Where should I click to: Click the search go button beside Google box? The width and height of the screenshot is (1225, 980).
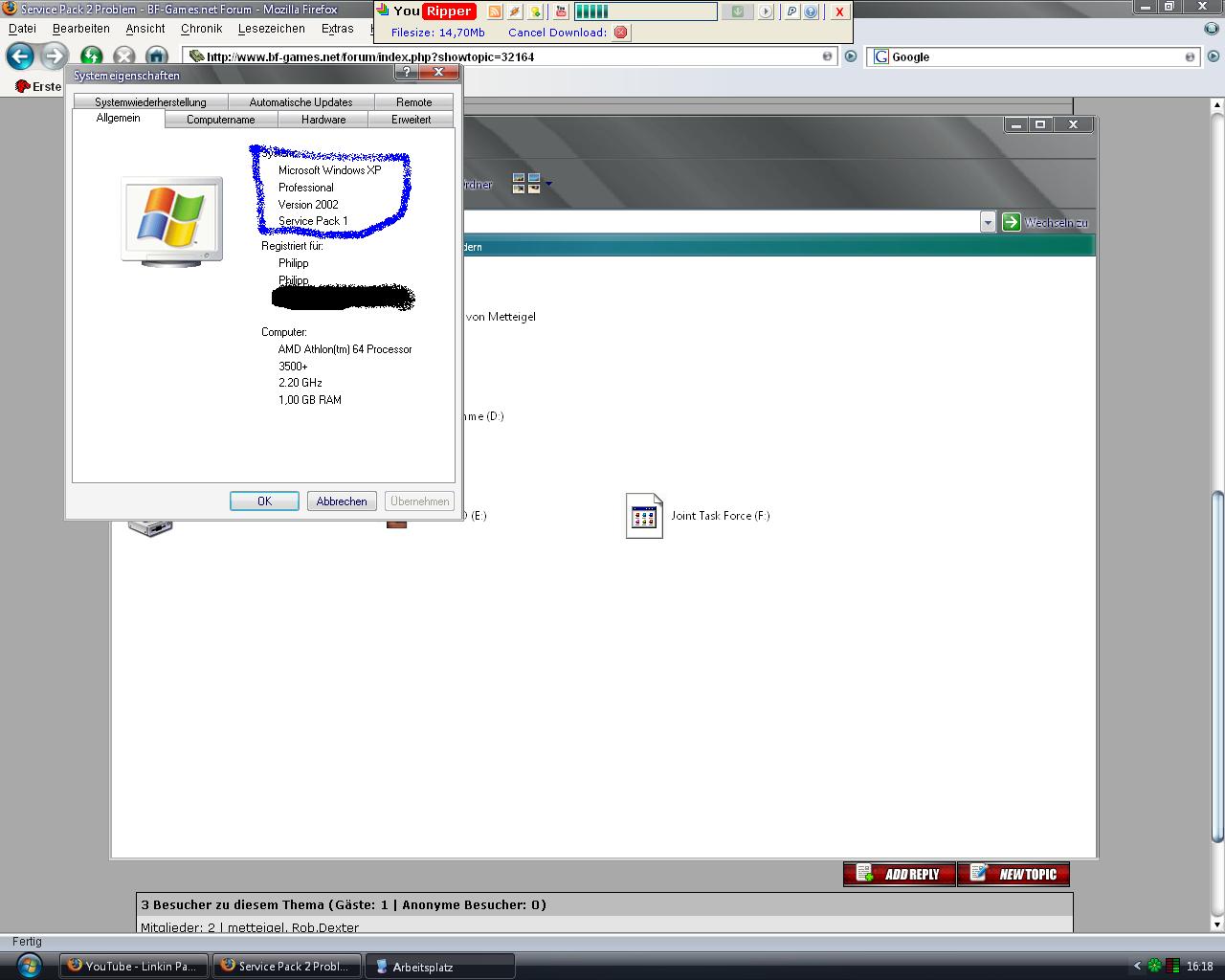pos(1213,56)
